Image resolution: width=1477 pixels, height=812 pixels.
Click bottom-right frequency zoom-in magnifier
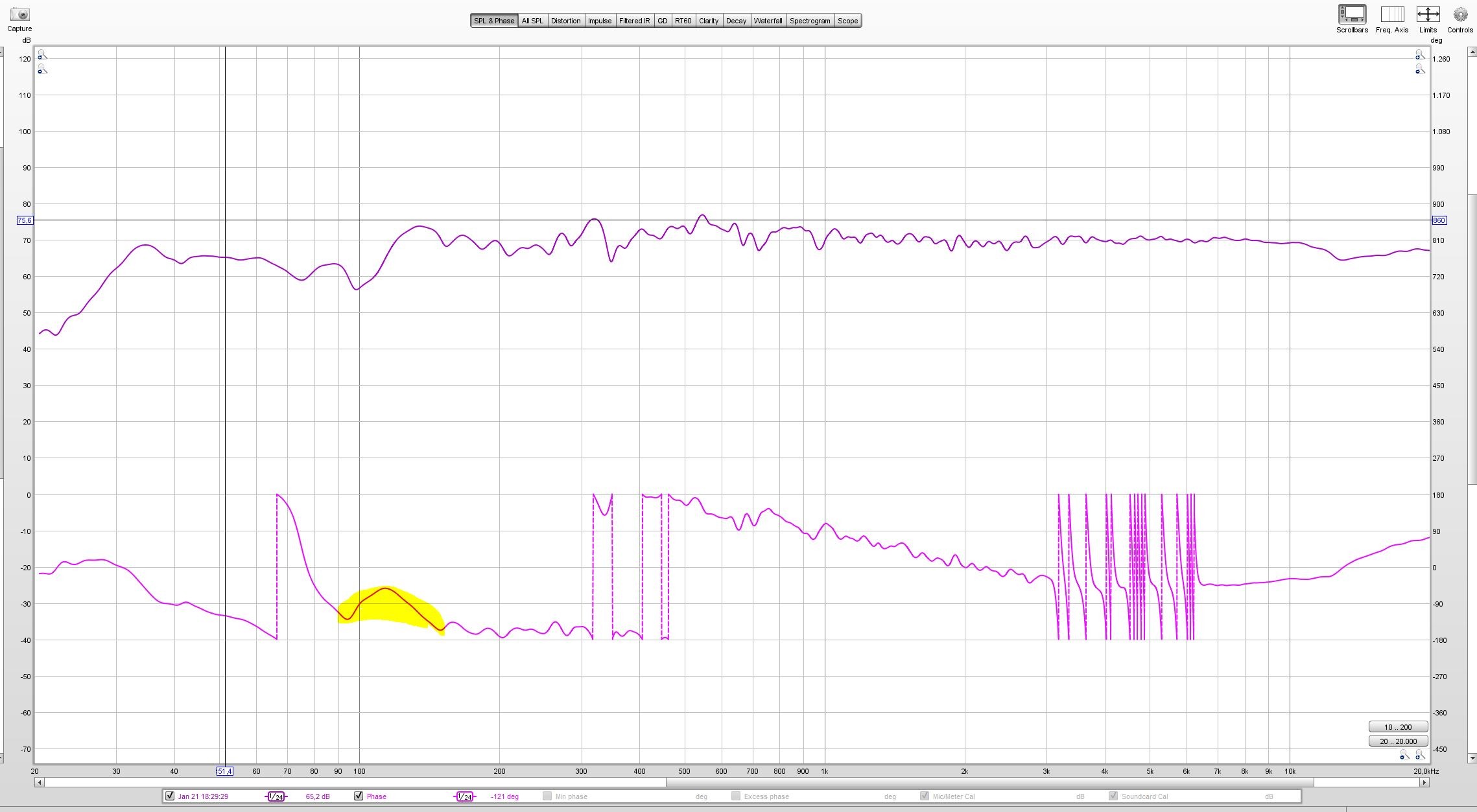click(x=1419, y=756)
